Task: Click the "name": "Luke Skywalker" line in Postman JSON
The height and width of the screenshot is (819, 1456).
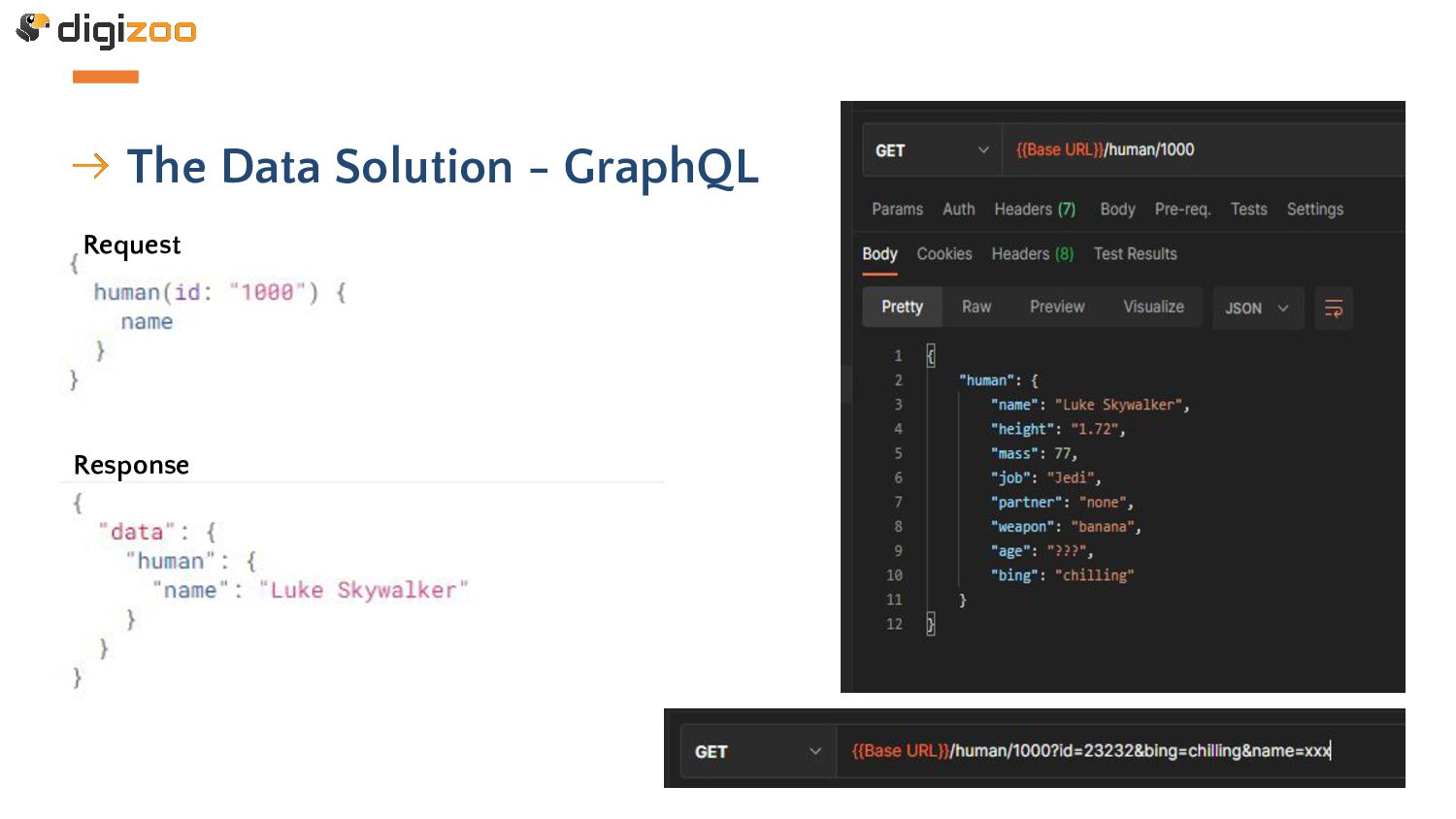Action: pos(1090,405)
